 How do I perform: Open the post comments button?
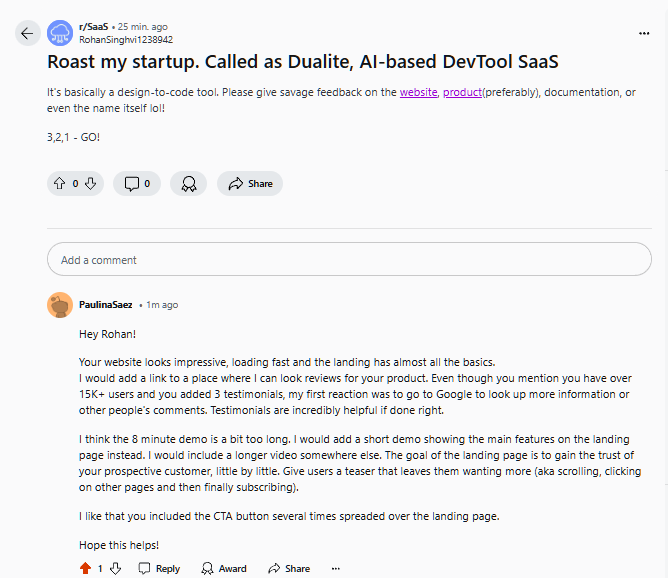[x=137, y=184]
